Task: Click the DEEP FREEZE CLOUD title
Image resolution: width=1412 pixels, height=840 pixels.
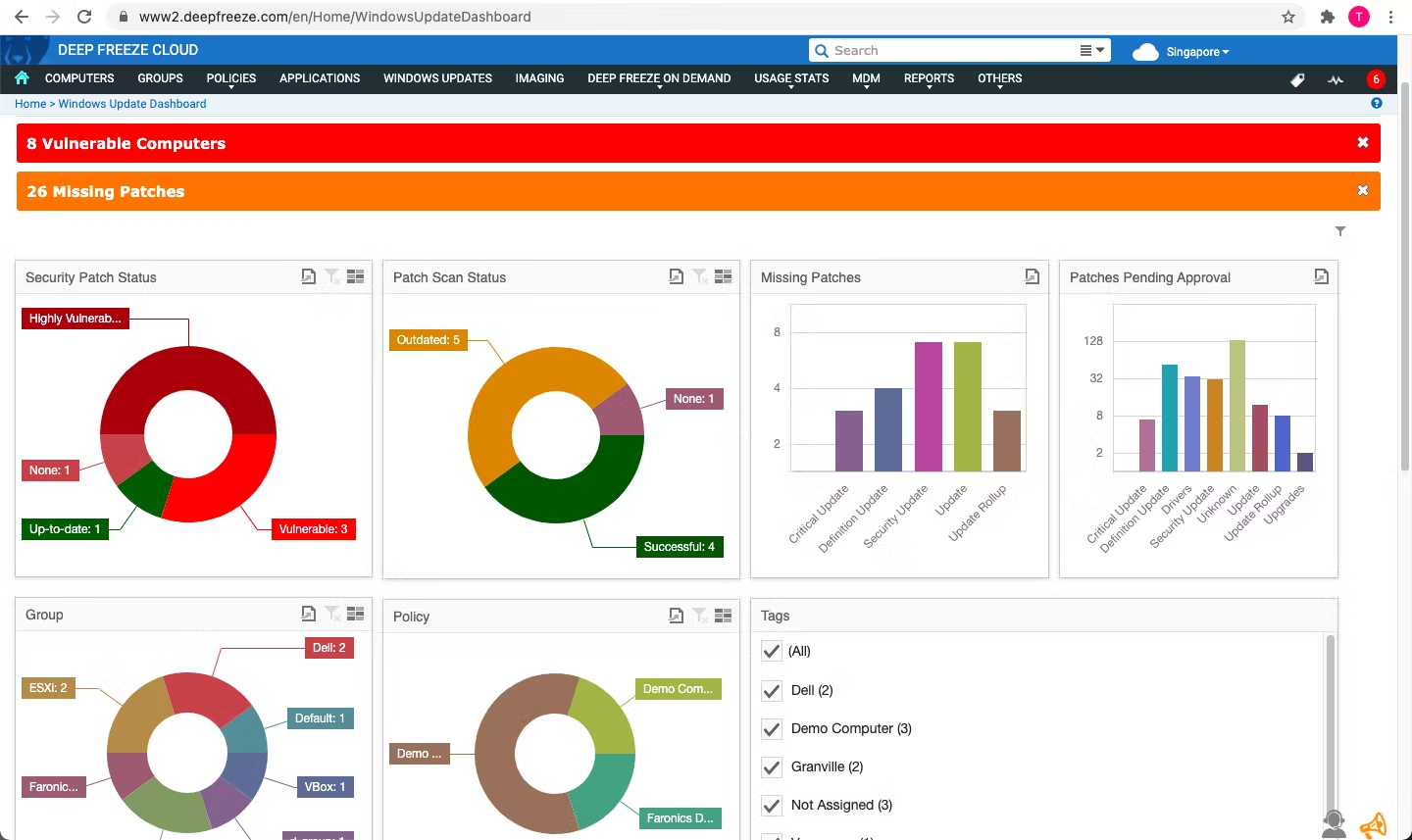Action: (127, 50)
